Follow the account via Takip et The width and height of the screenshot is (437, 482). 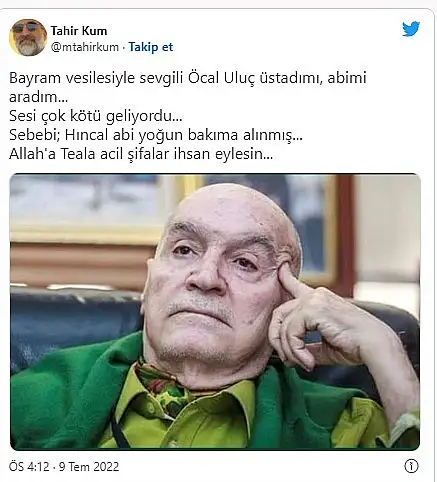[151, 47]
